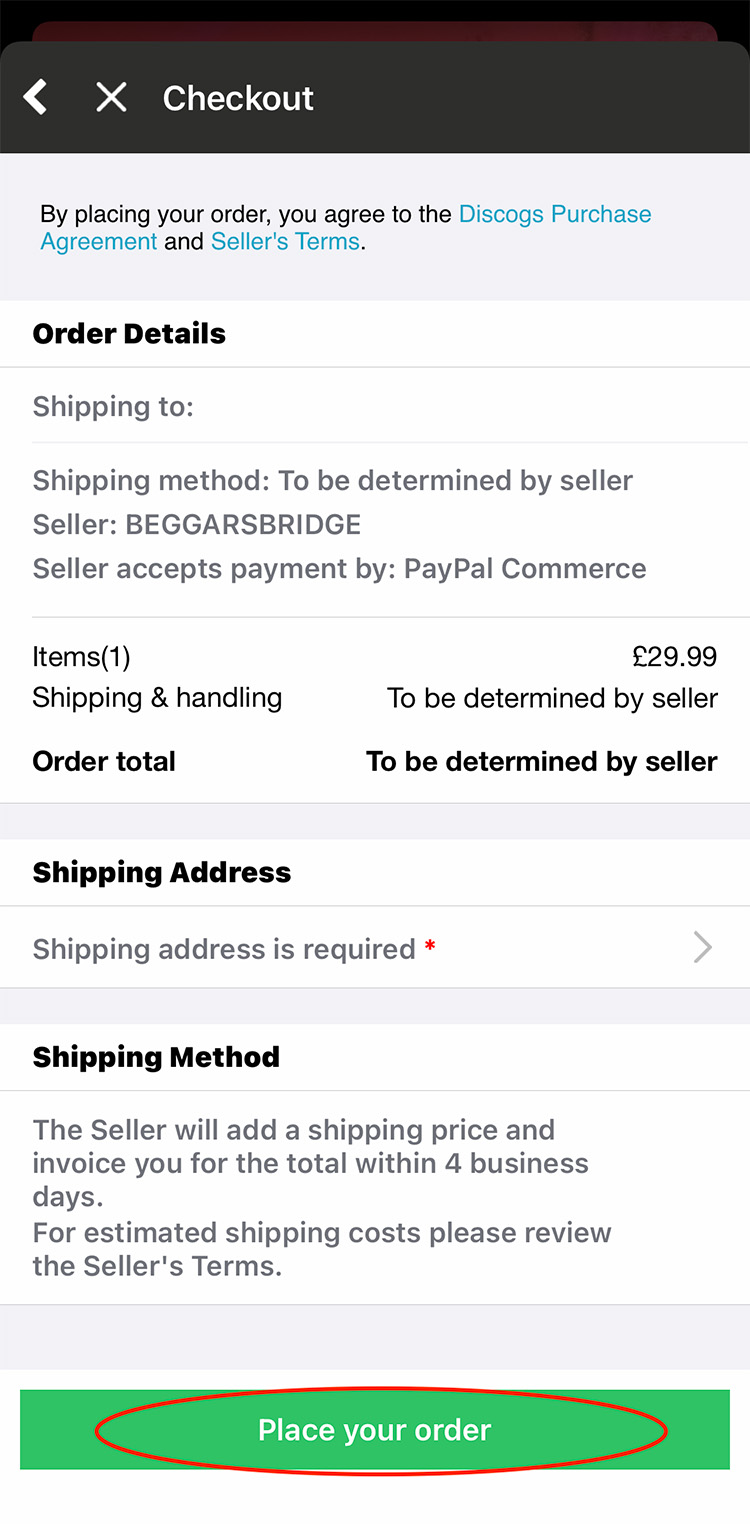
Task: Select the 'Shipping address is required' row
Action: point(224,949)
